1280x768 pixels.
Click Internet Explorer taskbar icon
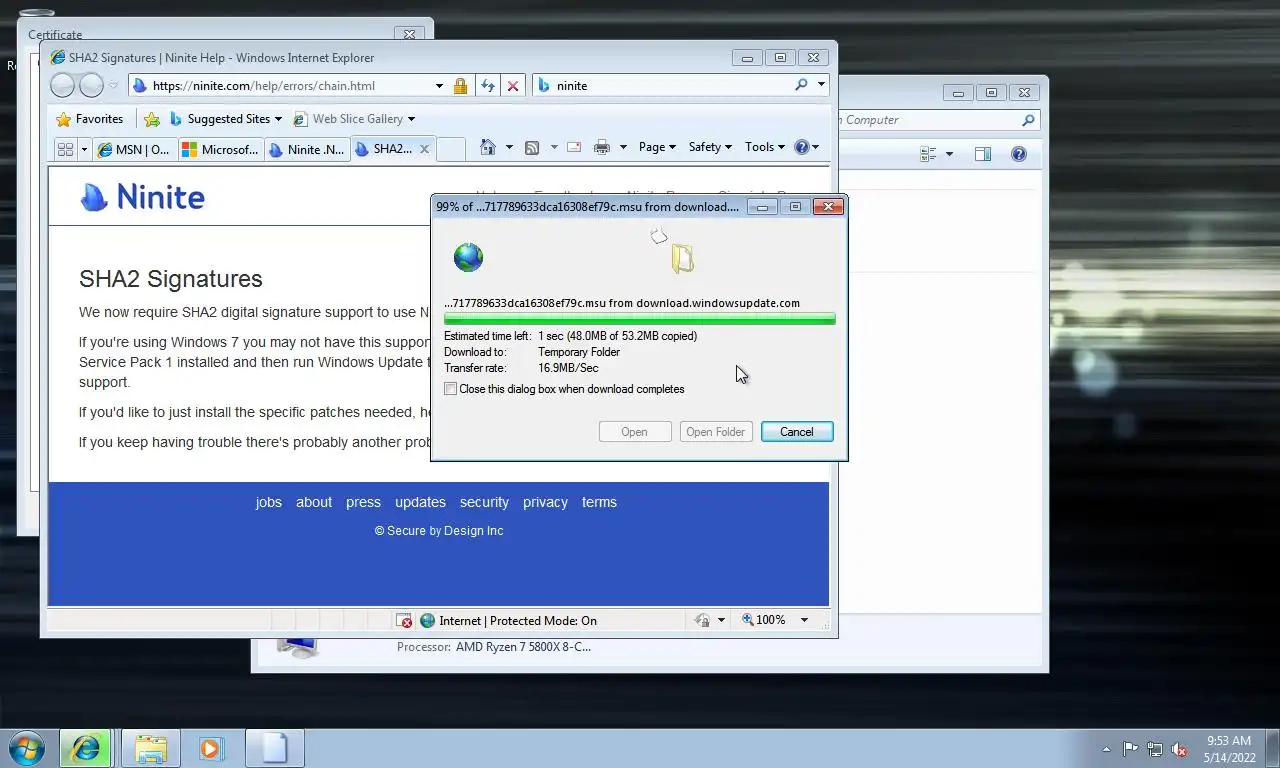(85, 748)
